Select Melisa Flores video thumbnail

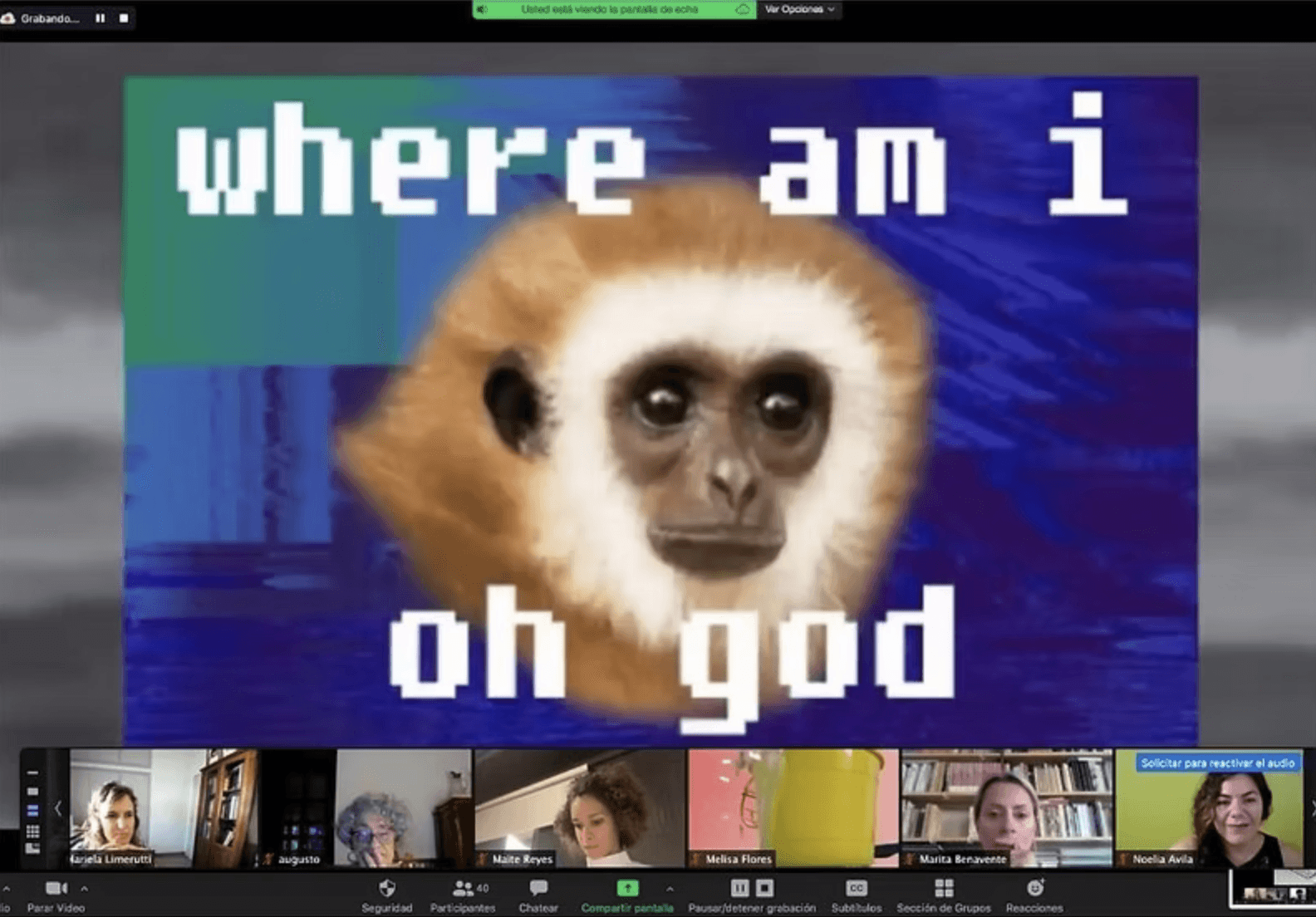point(793,808)
